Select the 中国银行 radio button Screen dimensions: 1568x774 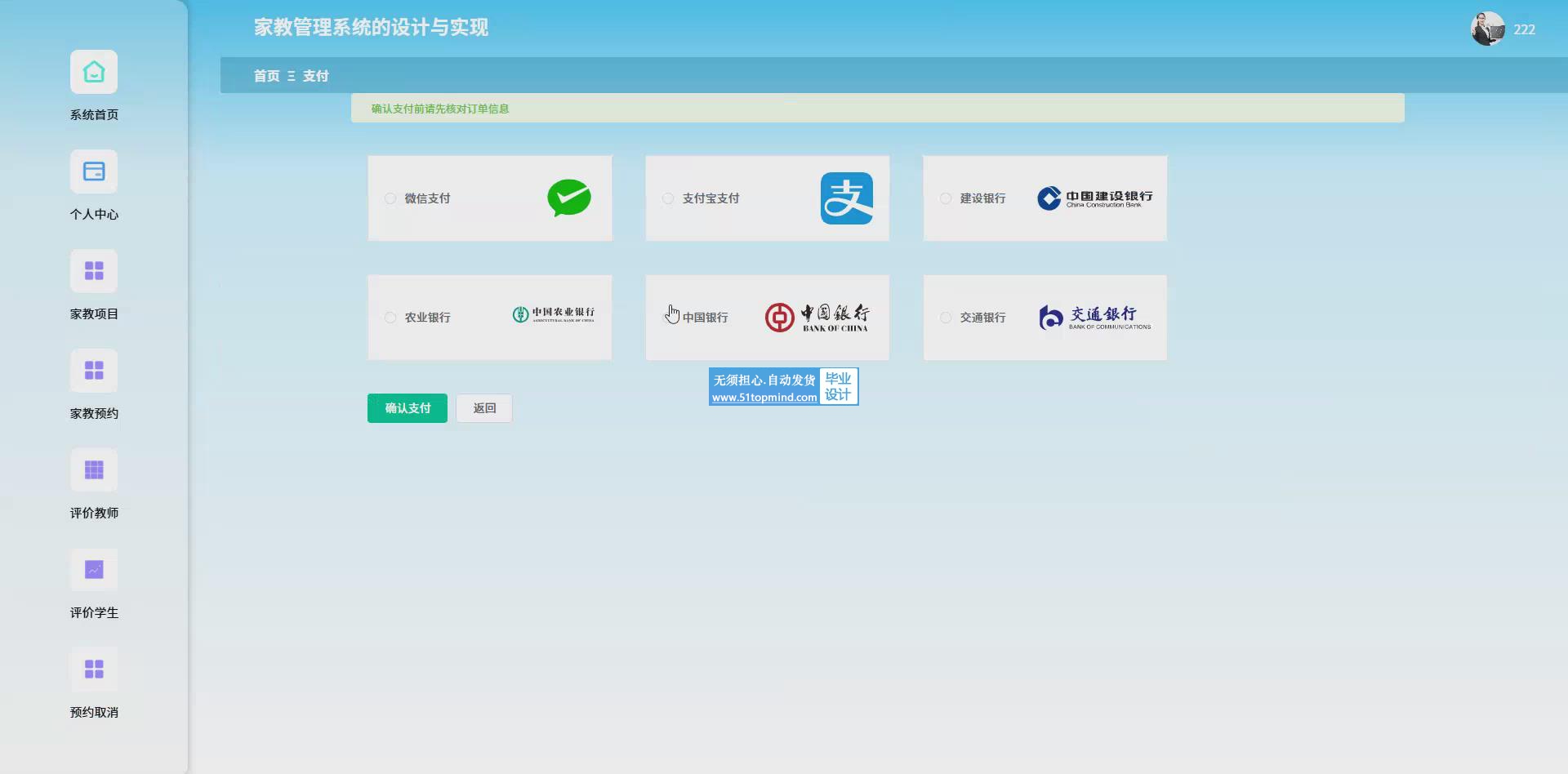point(668,318)
